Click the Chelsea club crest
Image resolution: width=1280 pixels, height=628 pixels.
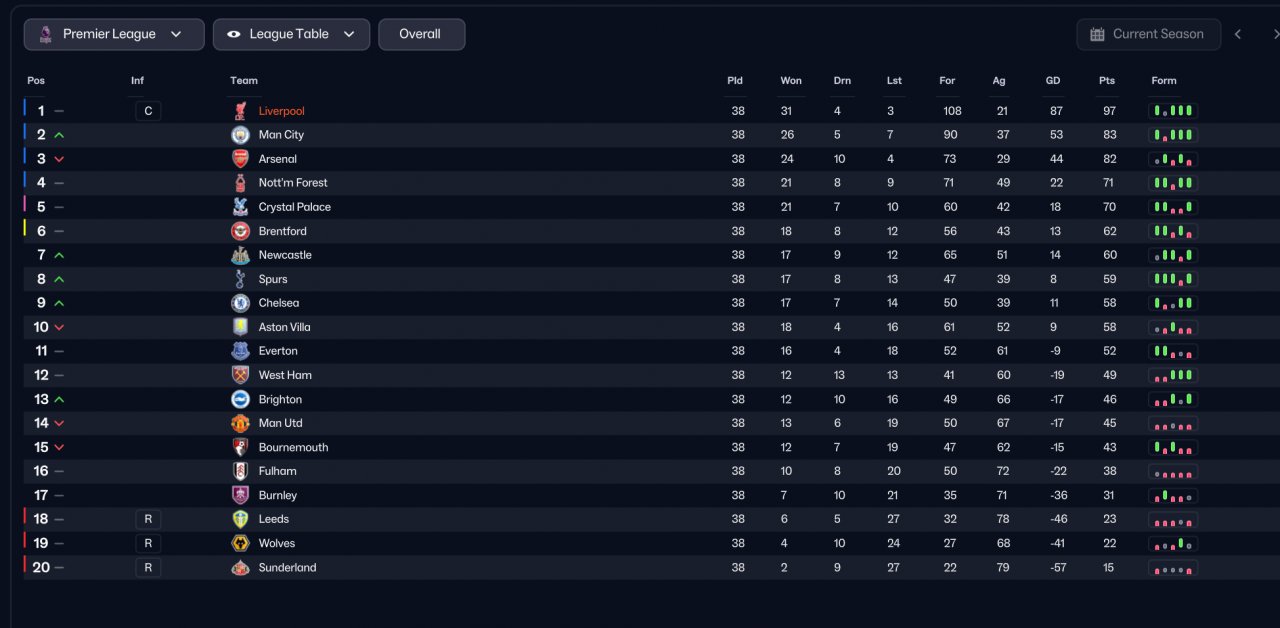click(240, 303)
